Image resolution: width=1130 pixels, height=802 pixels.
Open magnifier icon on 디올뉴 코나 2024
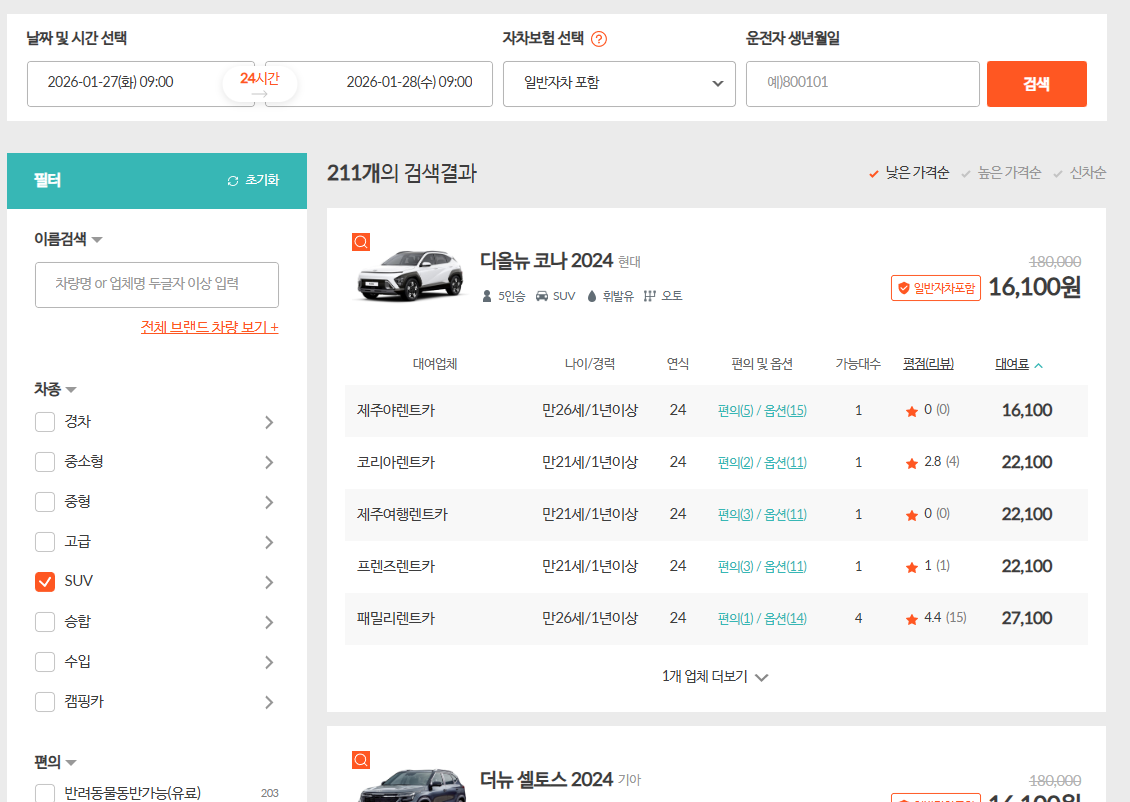361,242
